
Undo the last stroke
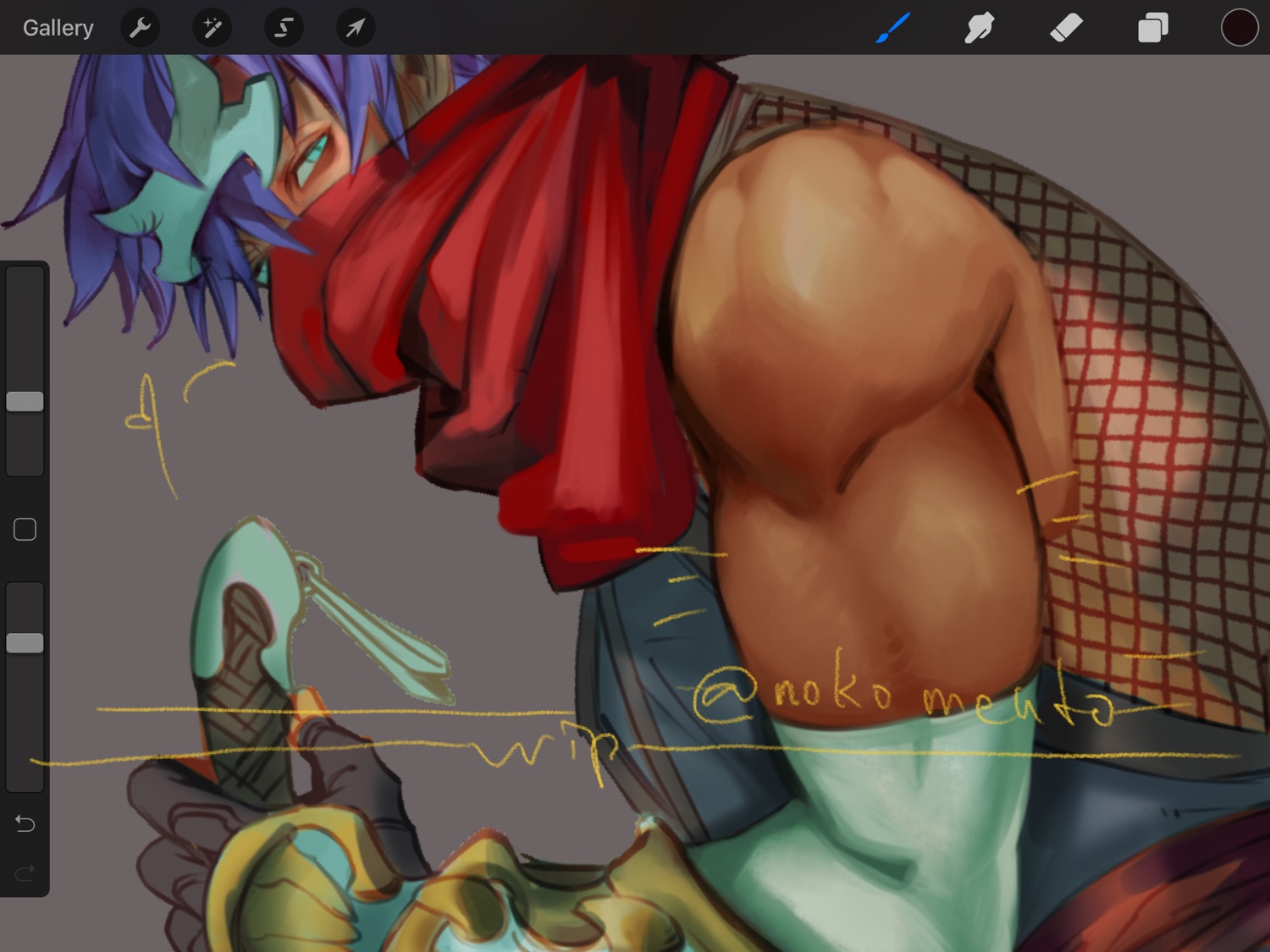25,823
